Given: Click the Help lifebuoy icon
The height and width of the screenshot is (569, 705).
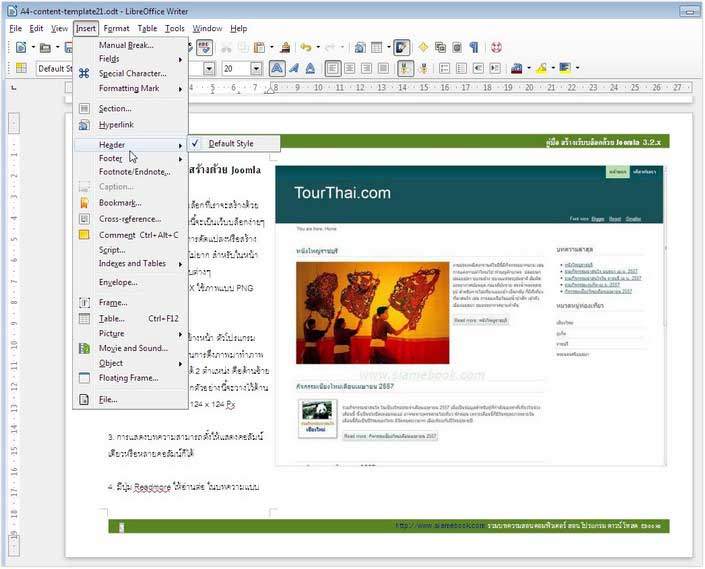Looking at the screenshot, I should pyautogui.click(x=496, y=47).
